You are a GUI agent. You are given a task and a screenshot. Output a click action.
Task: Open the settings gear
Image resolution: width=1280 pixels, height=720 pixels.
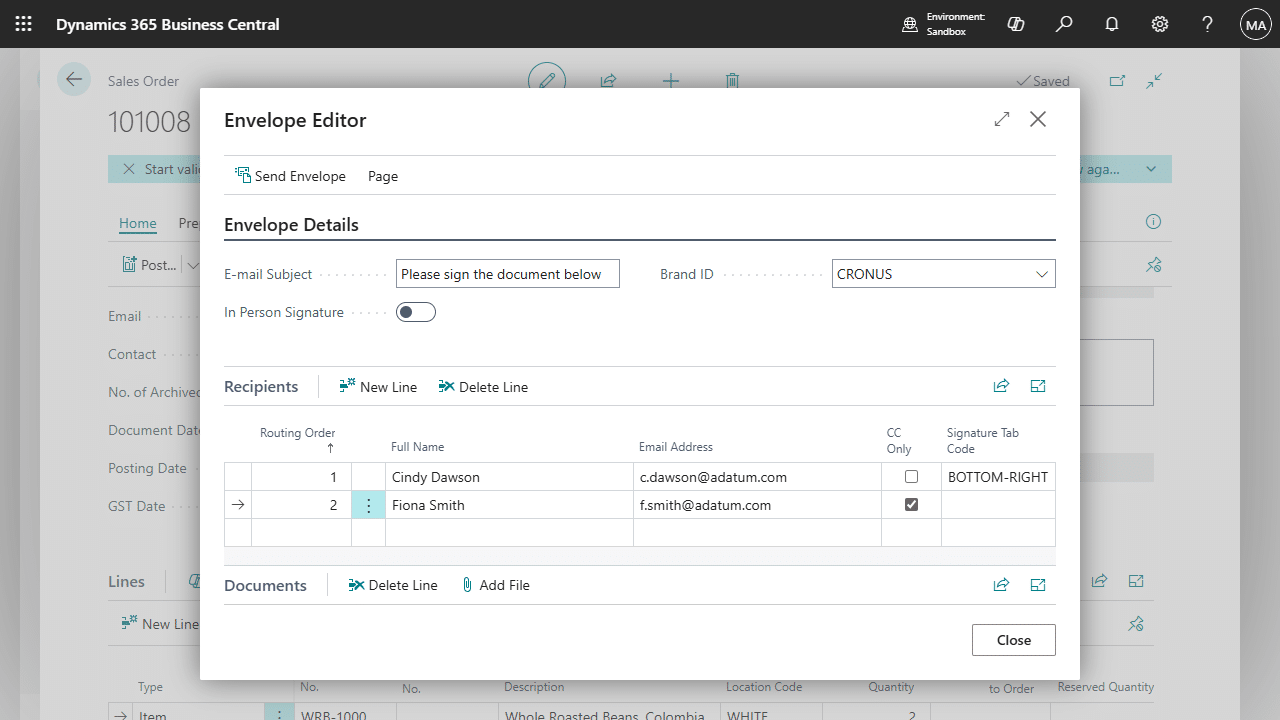point(1160,24)
